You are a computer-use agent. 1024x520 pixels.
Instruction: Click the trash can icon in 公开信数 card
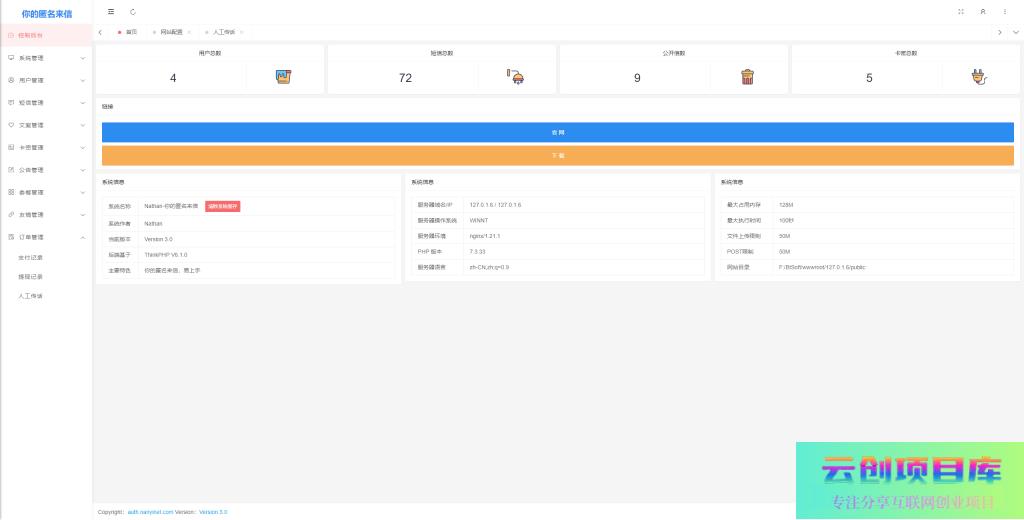(747, 77)
